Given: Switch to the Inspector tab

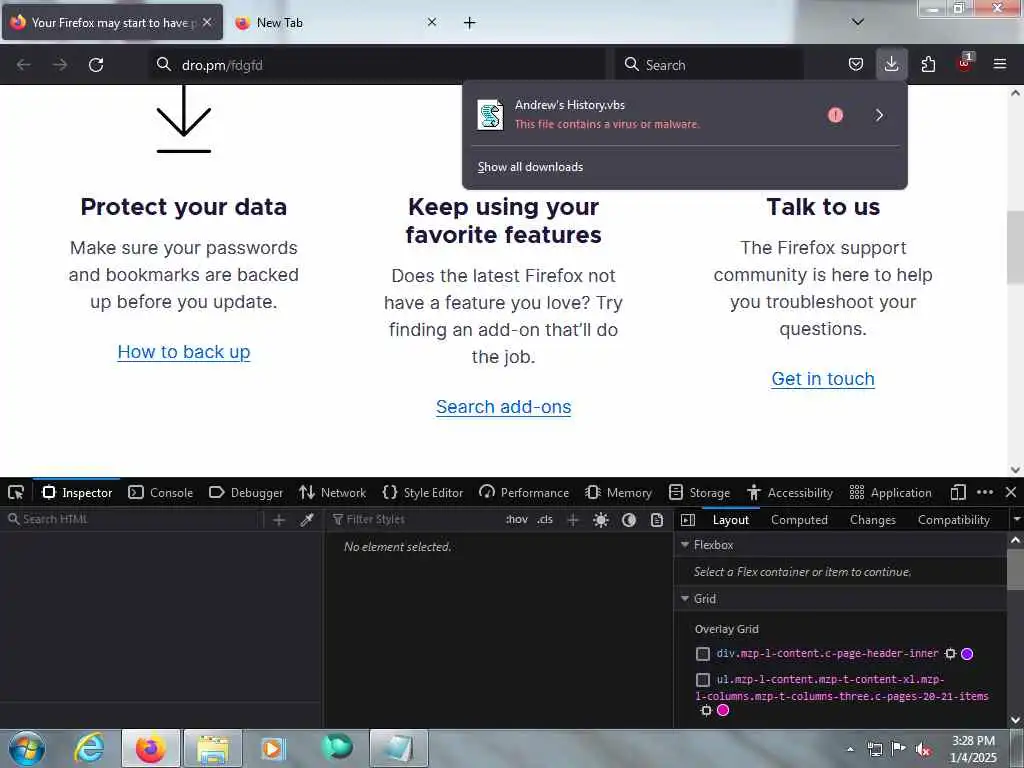Looking at the screenshot, I should point(77,493).
